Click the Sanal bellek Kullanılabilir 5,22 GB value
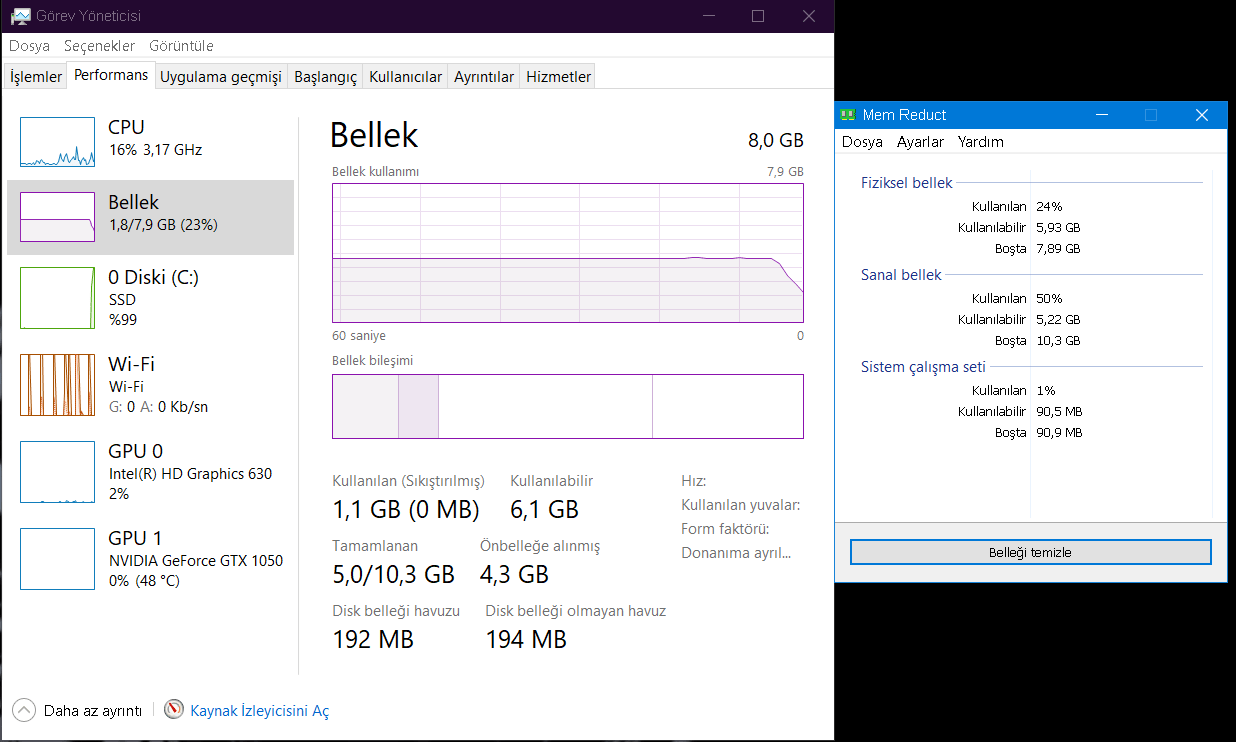The height and width of the screenshot is (742, 1236). [1058, 319]
